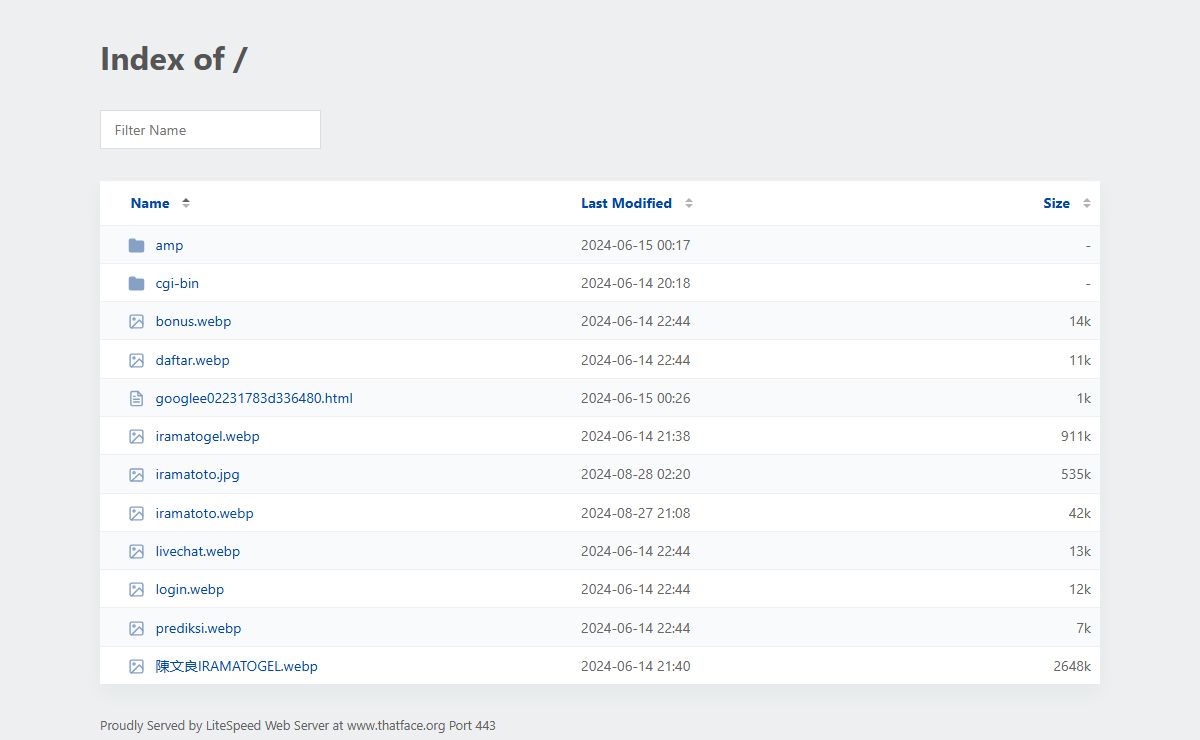
Task: Click the date 2024-06-15 00:17
Action: coord(635,245)
